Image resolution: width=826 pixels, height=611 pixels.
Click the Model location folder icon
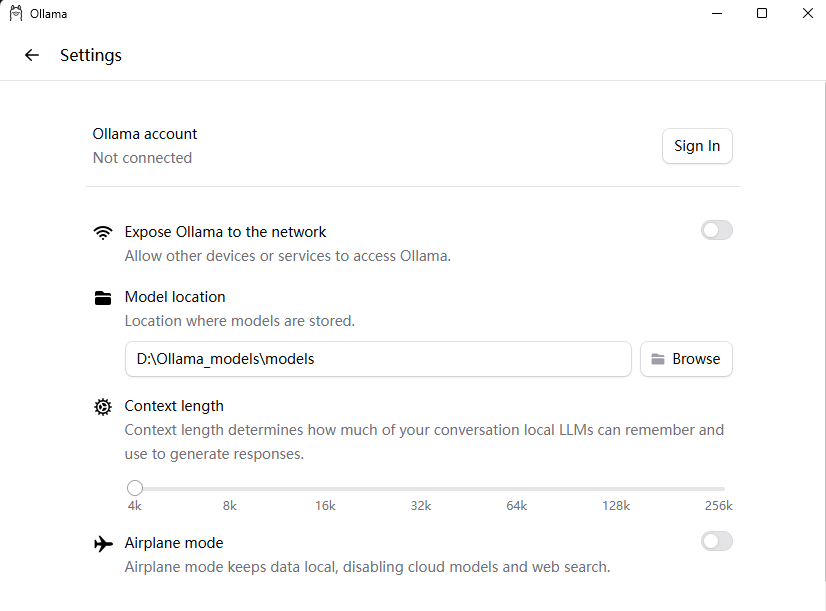[103, 298]
